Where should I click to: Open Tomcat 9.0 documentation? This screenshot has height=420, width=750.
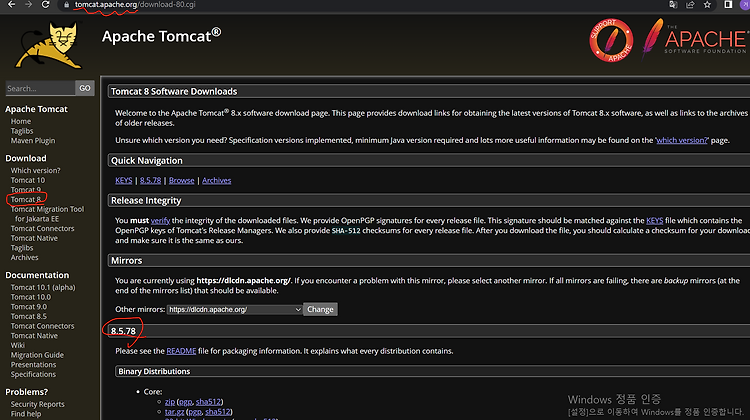coord(29,307)
